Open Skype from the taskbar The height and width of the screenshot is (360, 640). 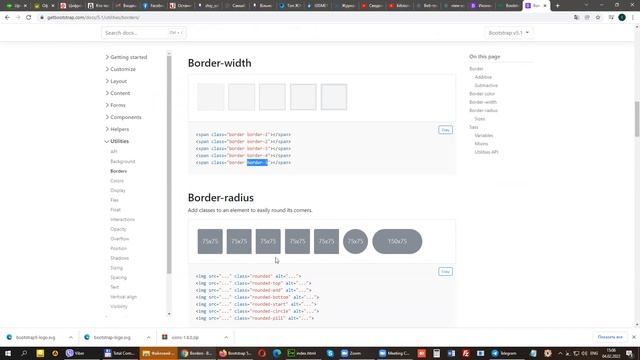click(x=330, y=353)
